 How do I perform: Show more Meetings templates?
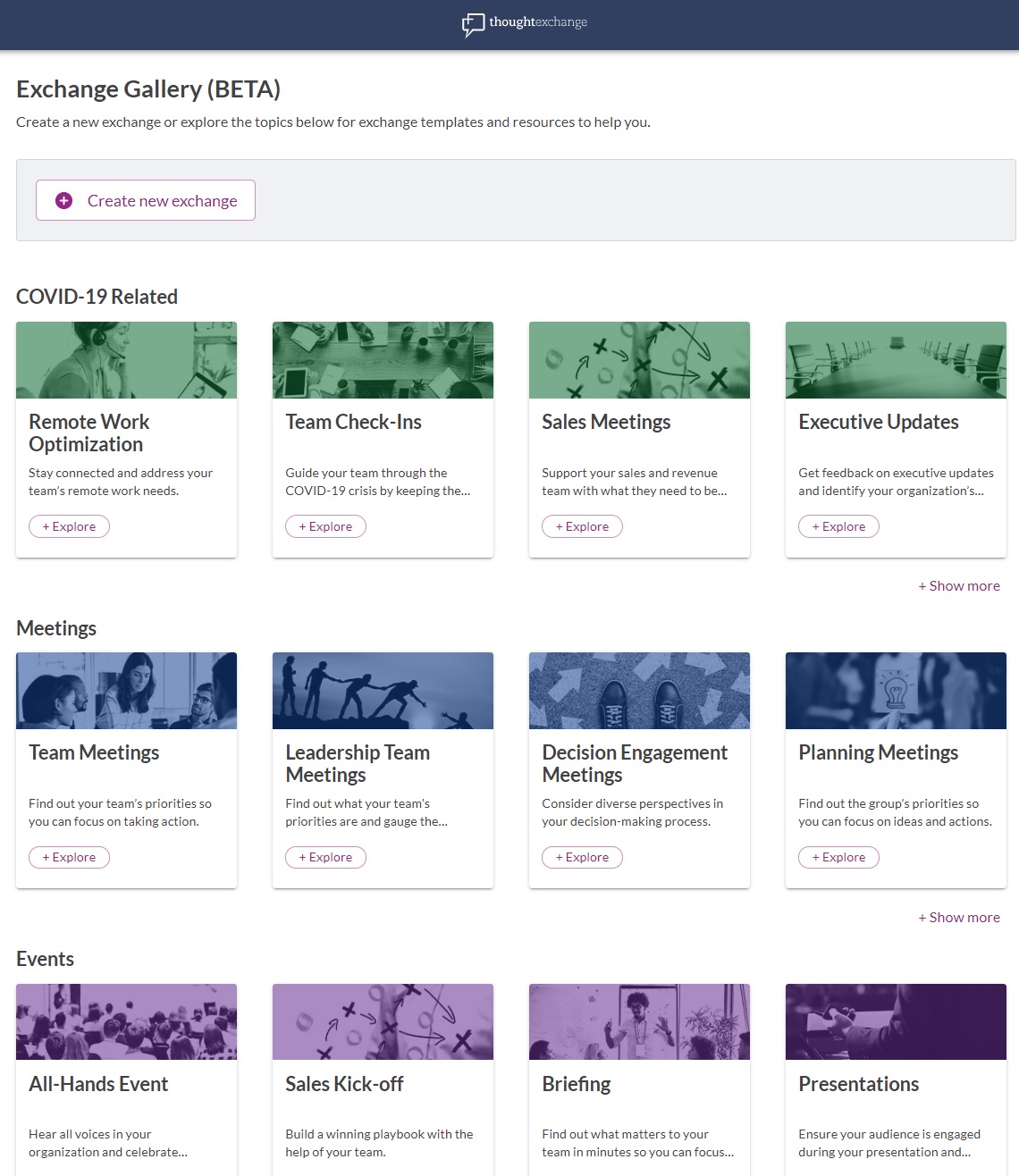pyautogui.click(x=959, y=918)
